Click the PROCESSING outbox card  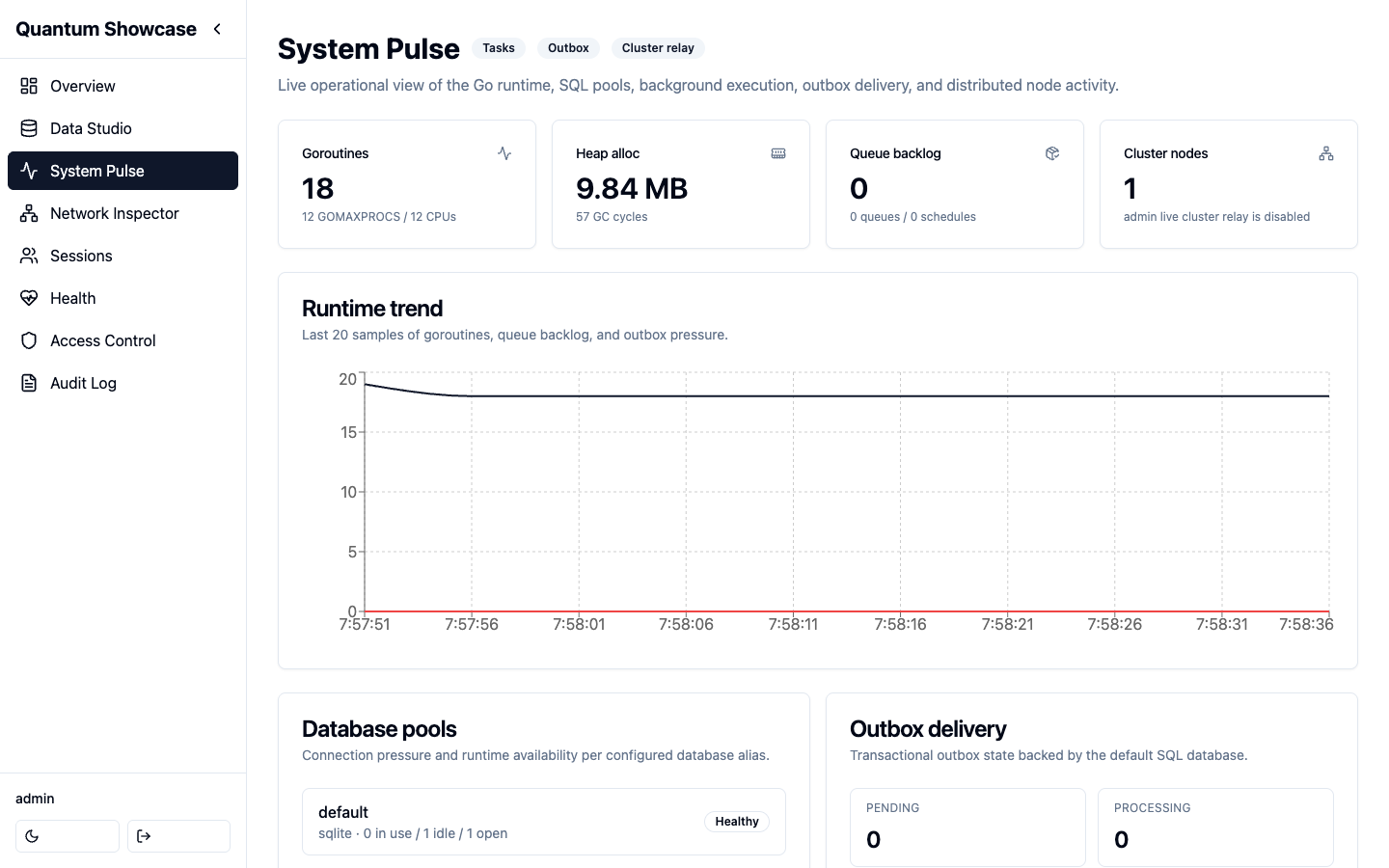1215,827
